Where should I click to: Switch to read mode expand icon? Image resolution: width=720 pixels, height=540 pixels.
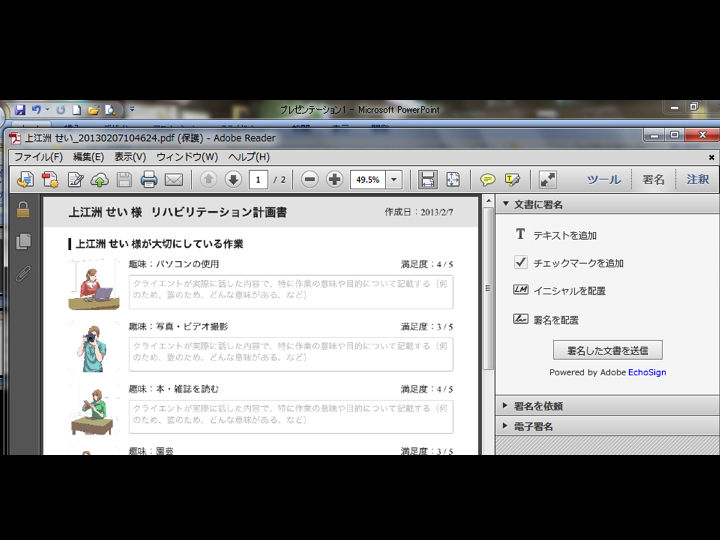[x=547, y=180]
